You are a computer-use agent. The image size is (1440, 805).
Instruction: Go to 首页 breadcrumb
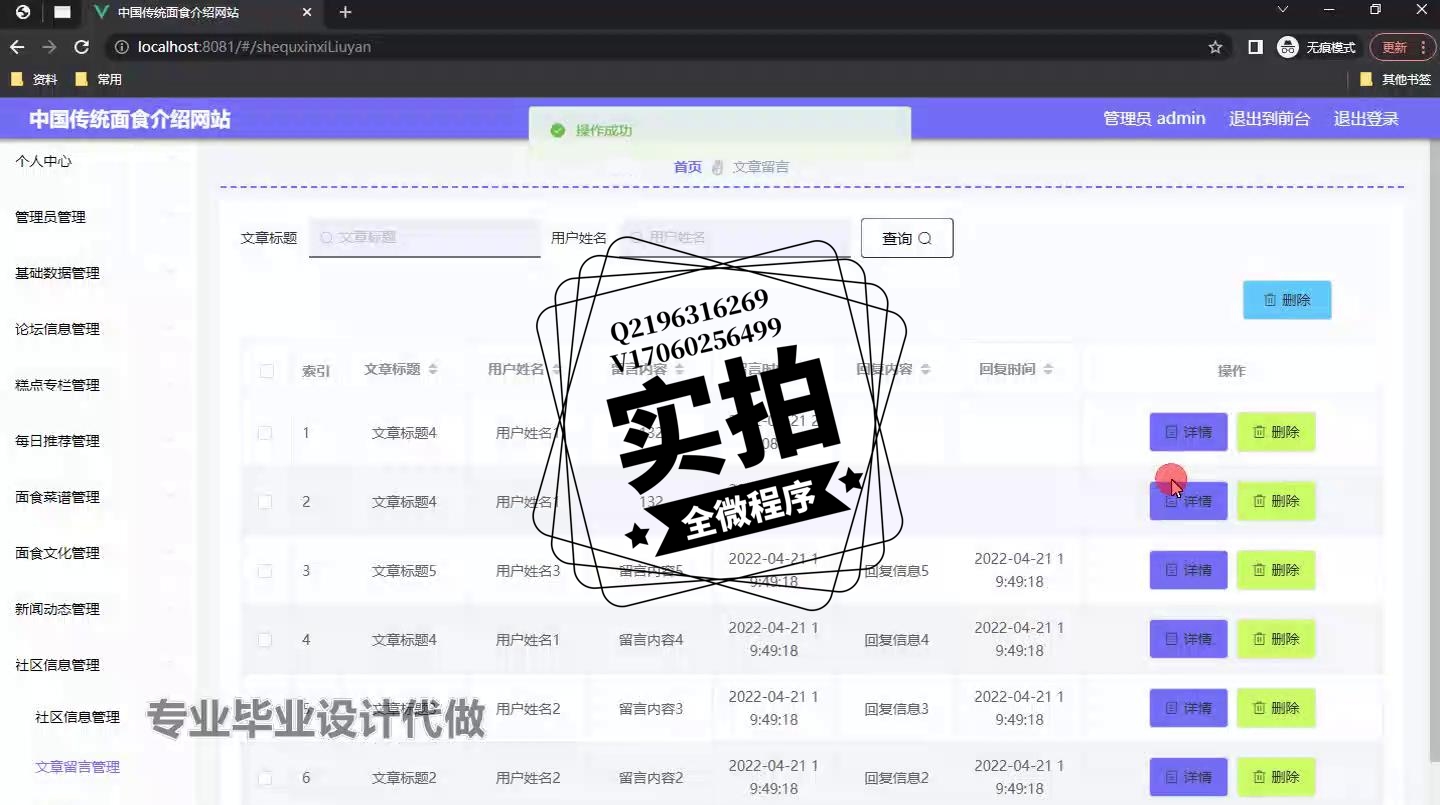(x=688, y=167)
